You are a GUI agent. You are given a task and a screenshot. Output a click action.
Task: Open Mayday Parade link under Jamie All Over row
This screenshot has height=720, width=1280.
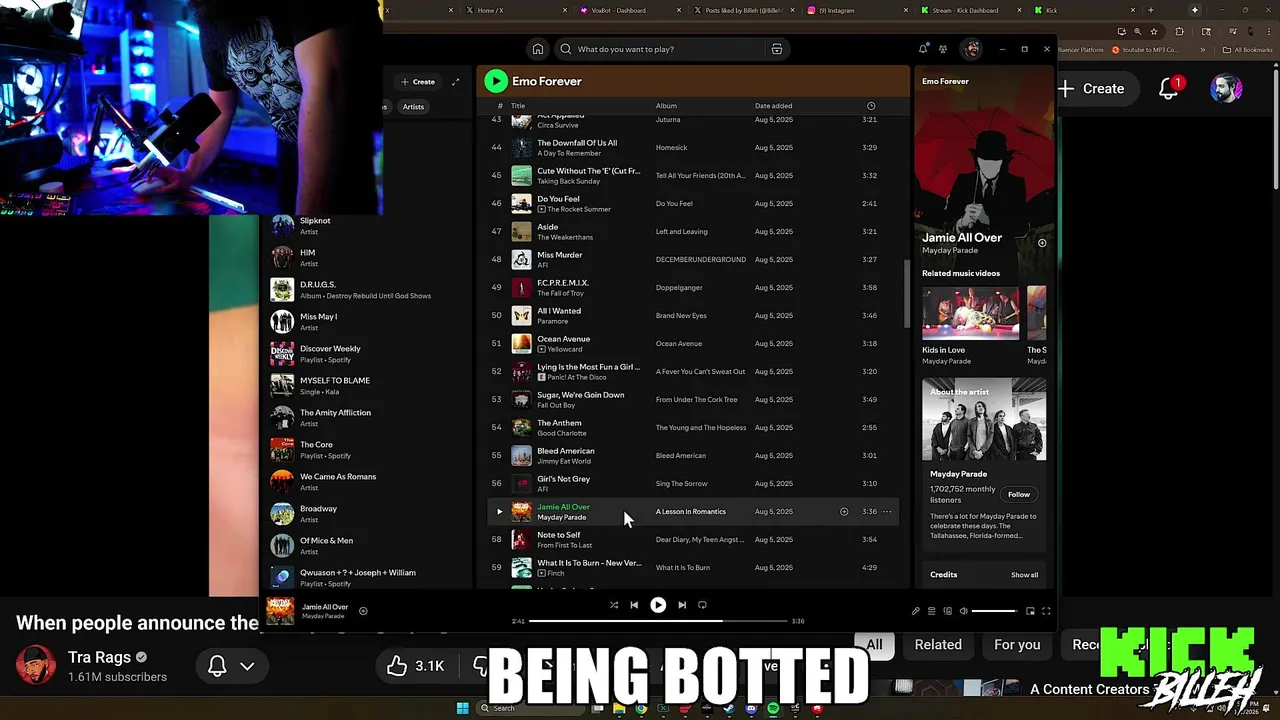[x=561, y=517]
